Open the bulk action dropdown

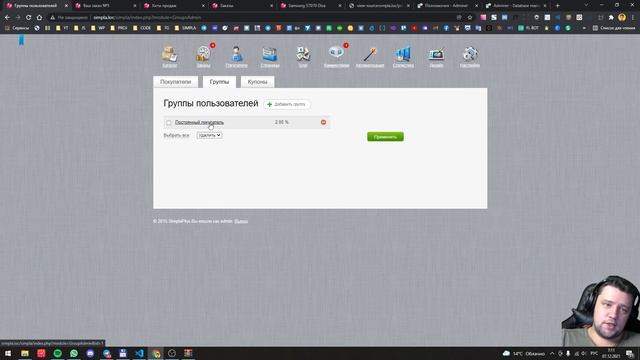(209, 135)
